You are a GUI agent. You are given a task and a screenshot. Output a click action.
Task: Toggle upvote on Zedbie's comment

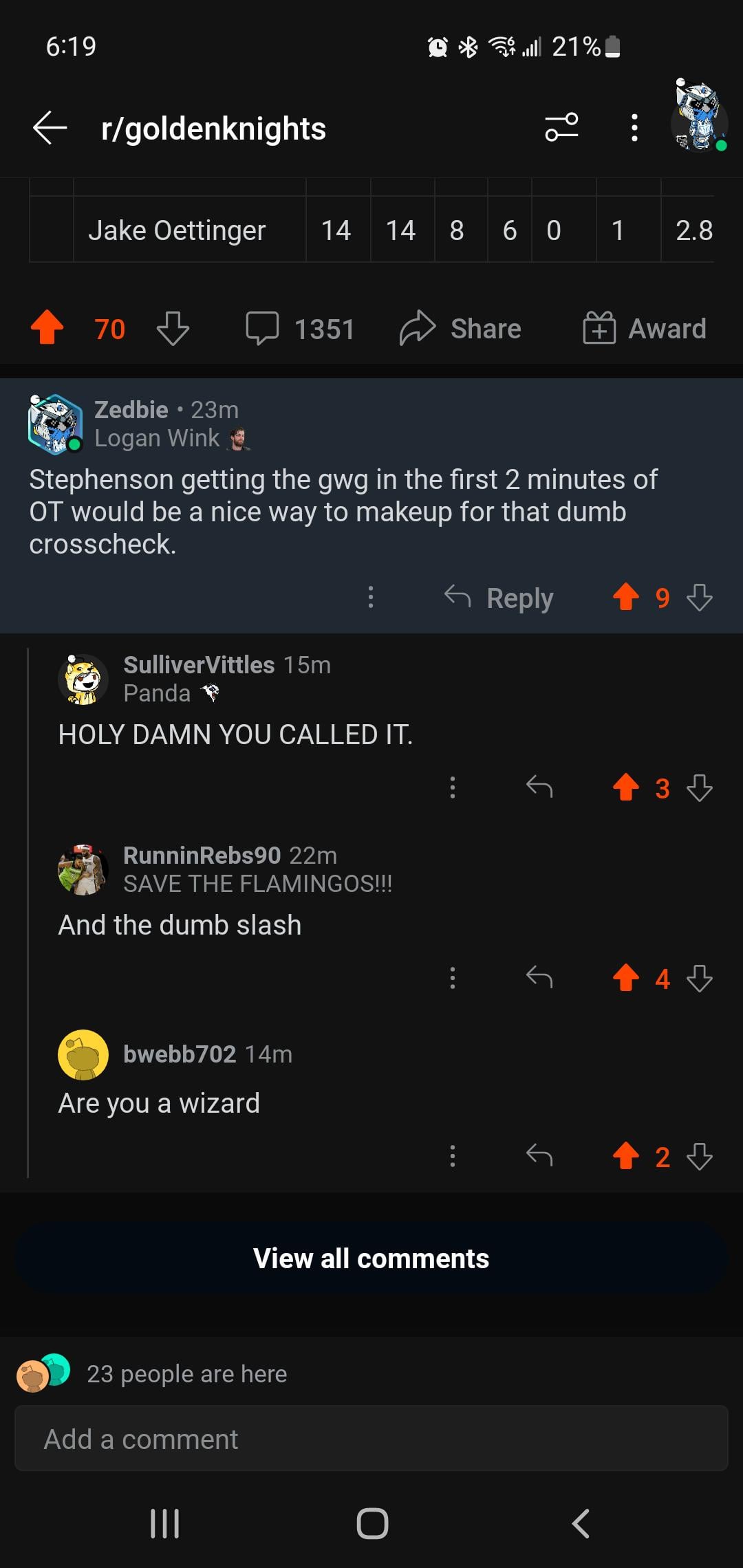(x=625, y=597)
